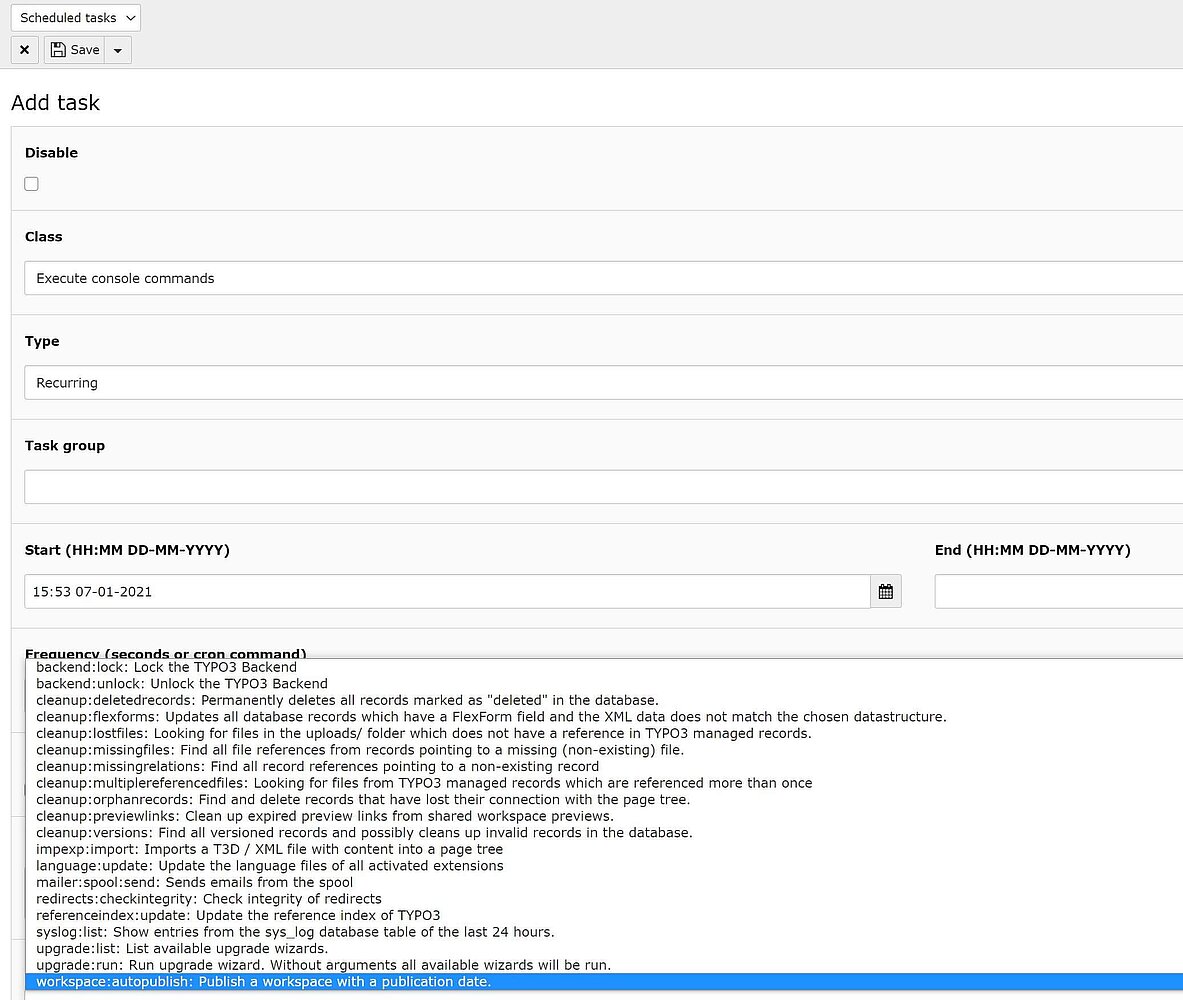Open the Class dropdown (Execute console commands)
The image size is (1183, 1000).
[600, 278]
